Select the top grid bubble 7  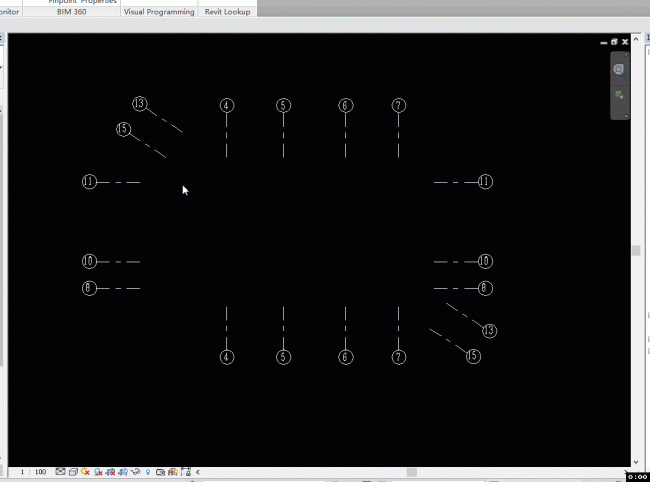[399, 106]
